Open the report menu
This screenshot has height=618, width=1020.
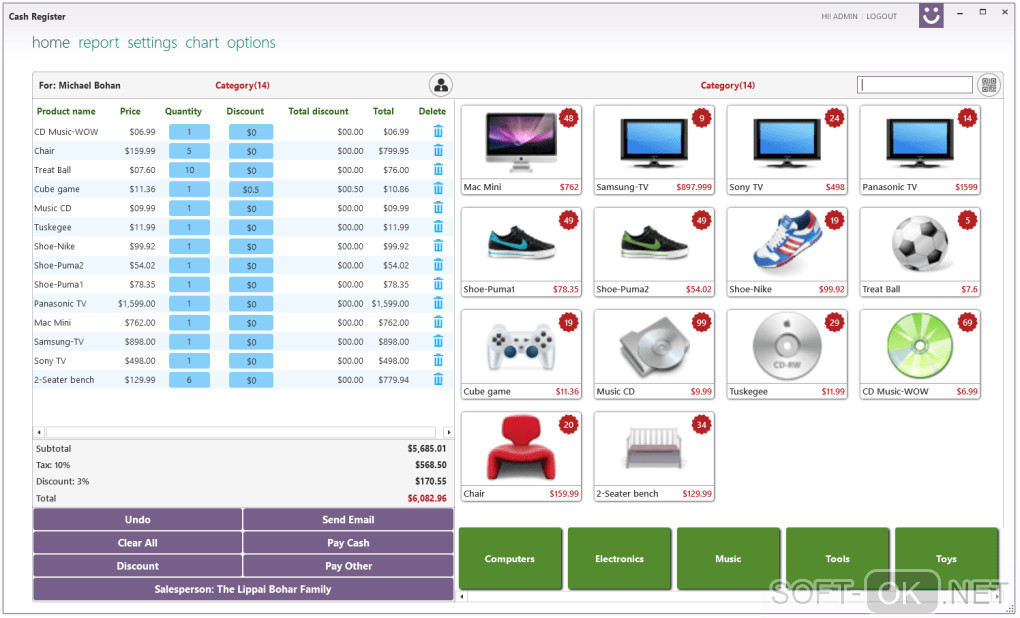(99, 43)
